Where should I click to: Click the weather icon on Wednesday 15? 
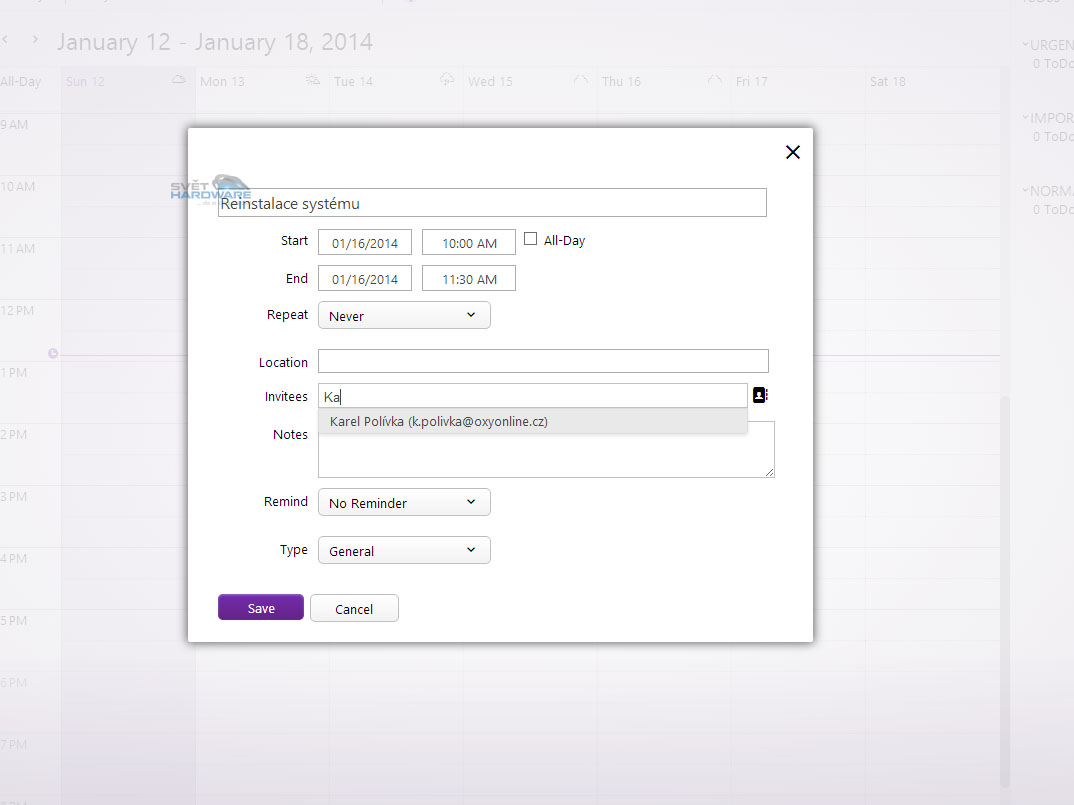pyautogui.click(x=581, y=80)
